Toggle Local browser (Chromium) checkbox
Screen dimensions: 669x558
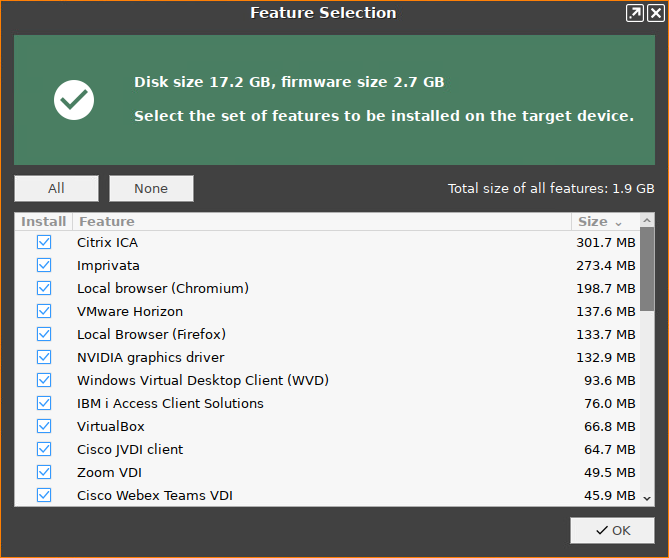44,288
